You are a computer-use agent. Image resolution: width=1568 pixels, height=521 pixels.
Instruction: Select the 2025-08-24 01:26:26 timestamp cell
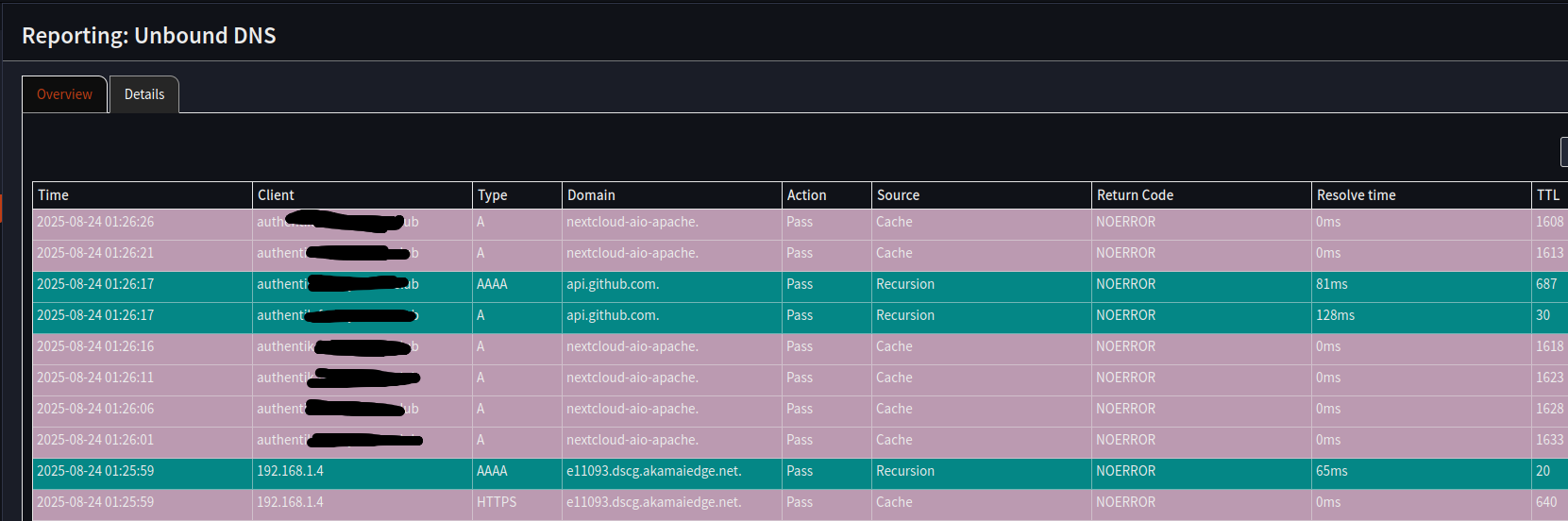click(95, 222)
